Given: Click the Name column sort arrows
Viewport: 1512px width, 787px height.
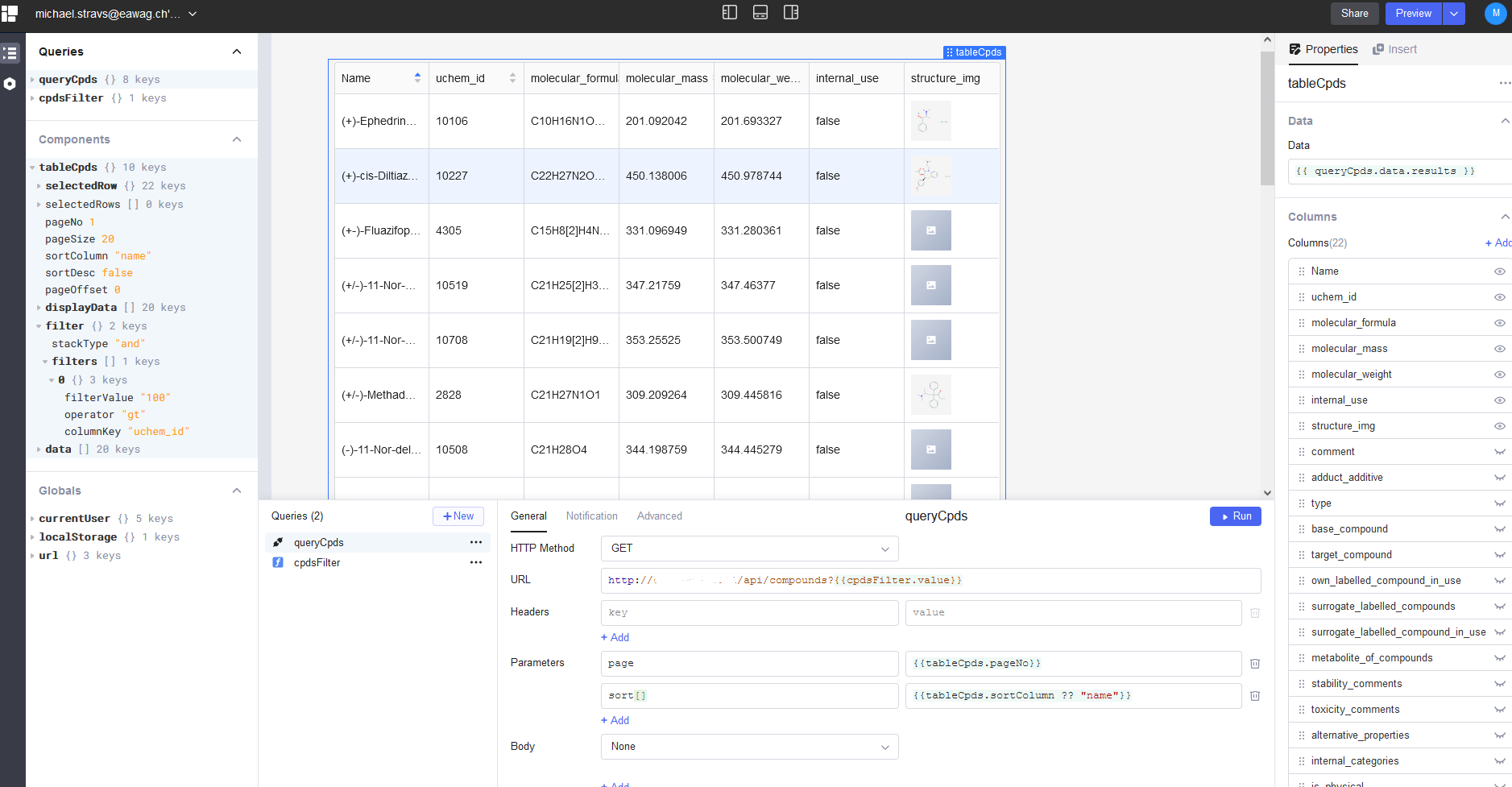Looking at the screenshot, I should tap(417, 77).
